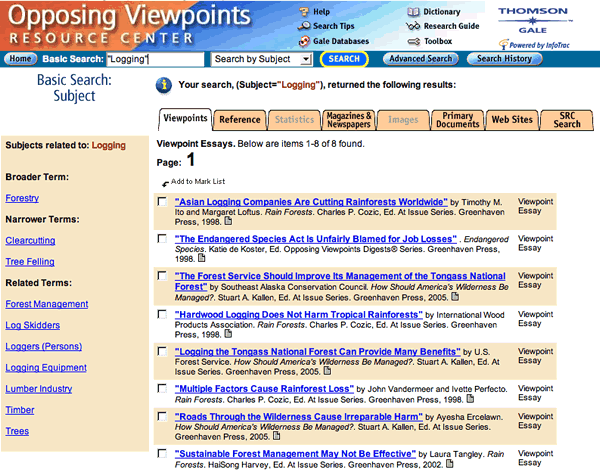Open "Sustainable Forest Management May Not Be Effective"

295,454
